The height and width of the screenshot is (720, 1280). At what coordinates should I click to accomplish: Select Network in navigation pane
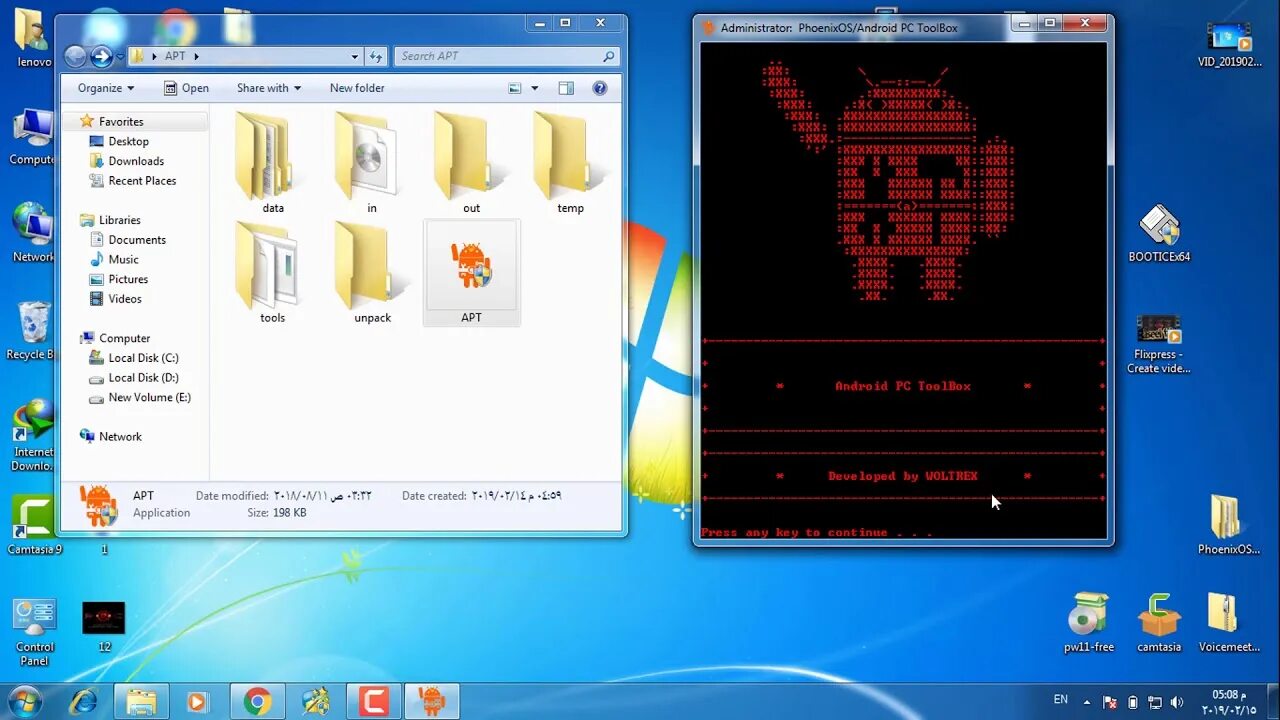click(120, 437)
